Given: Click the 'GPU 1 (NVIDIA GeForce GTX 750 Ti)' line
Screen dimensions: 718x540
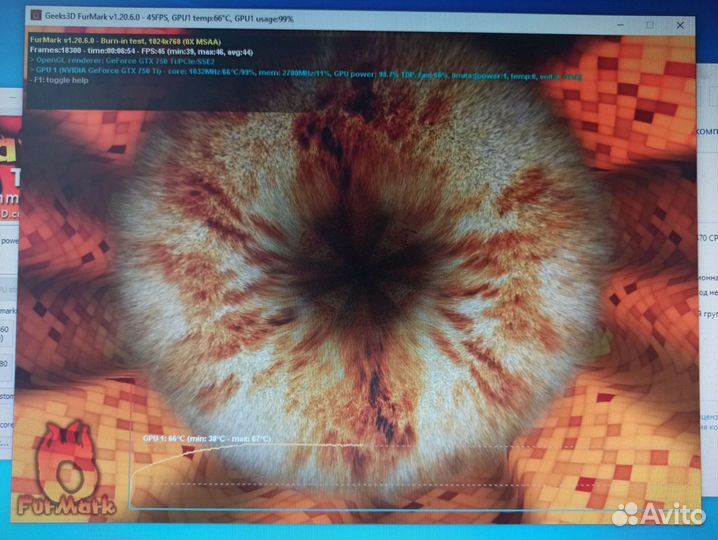Looking at the screenshot, I should click(306, 72).
